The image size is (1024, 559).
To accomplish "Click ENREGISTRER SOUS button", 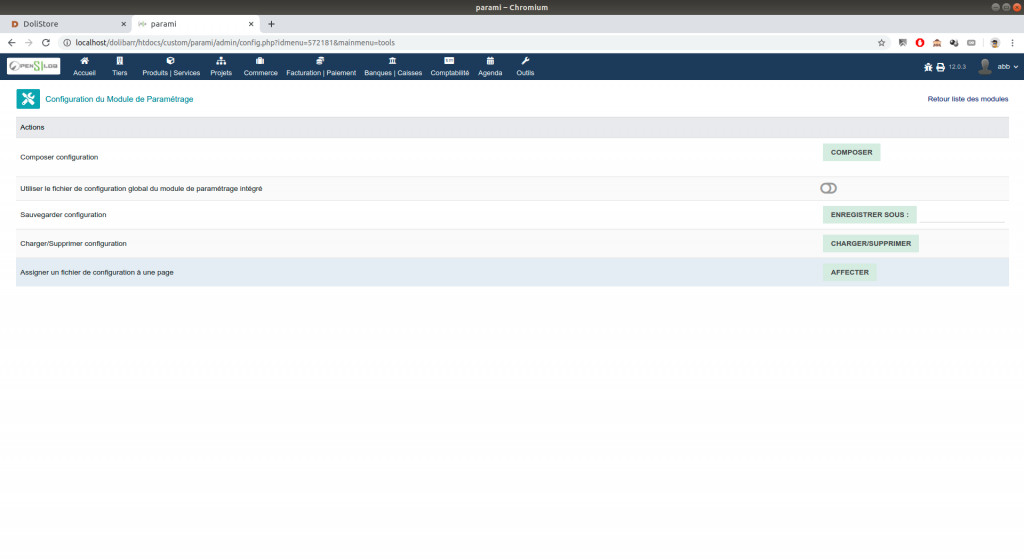I will [x=869, y=214].
